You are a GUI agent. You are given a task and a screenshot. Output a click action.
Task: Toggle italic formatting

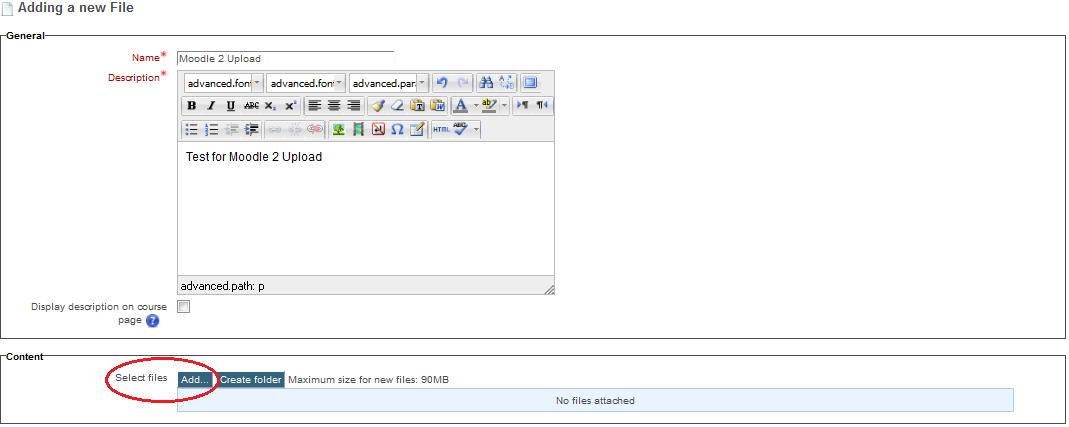click(211, 106)
